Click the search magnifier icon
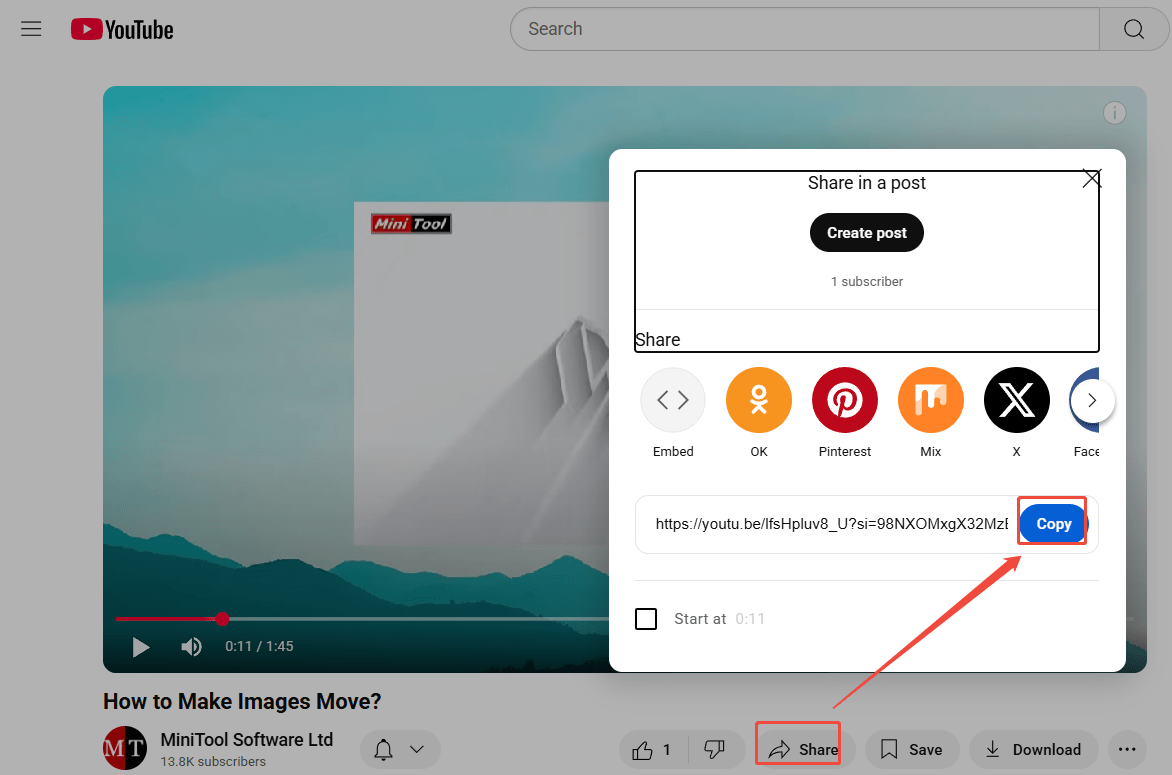This screenshot has width=1172, height=775. tap(1133, 29)
